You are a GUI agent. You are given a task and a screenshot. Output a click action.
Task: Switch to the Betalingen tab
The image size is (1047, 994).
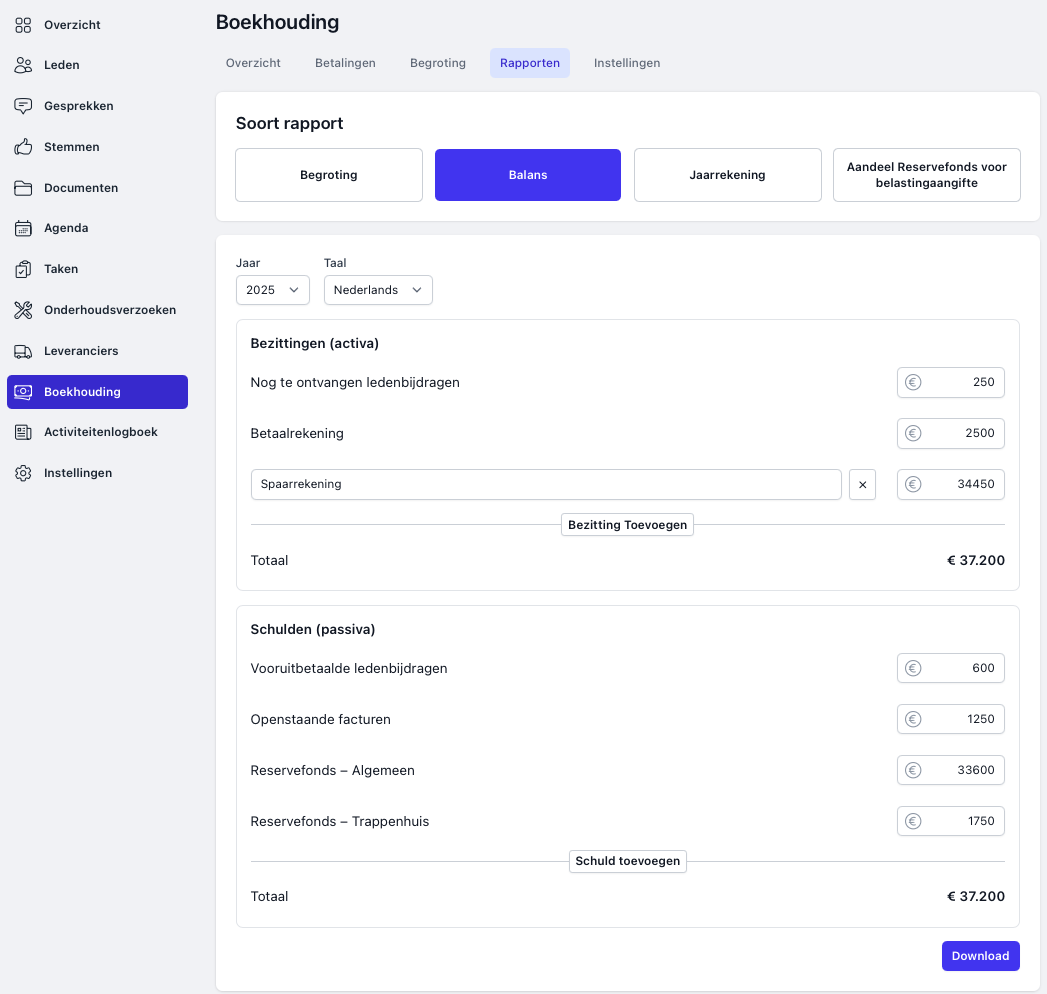[345, 63]
